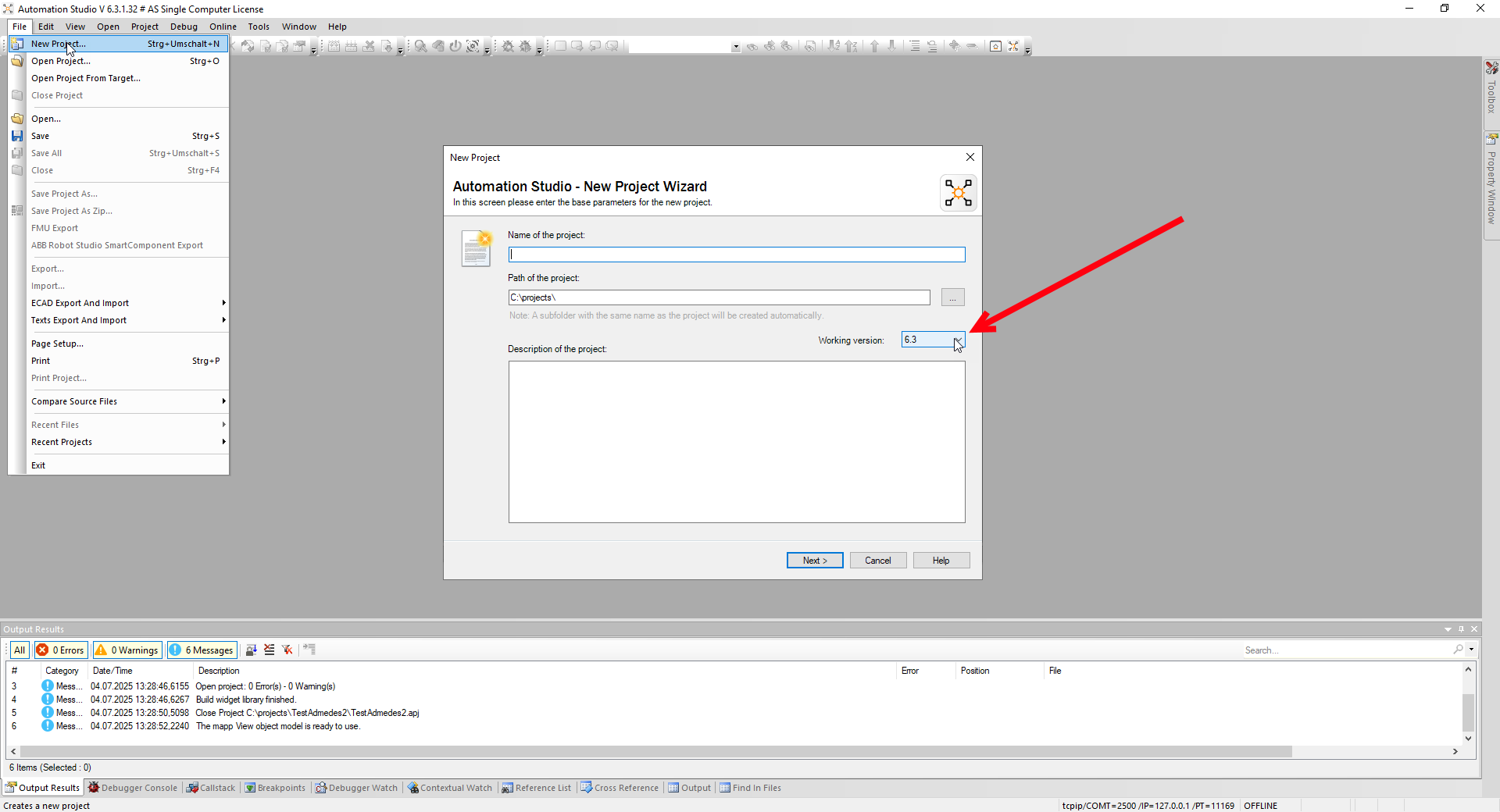This screenshot has height=812, width=1500.
Task: Select the 'Build widget library finished.' message row
Action: click(734, 700)
